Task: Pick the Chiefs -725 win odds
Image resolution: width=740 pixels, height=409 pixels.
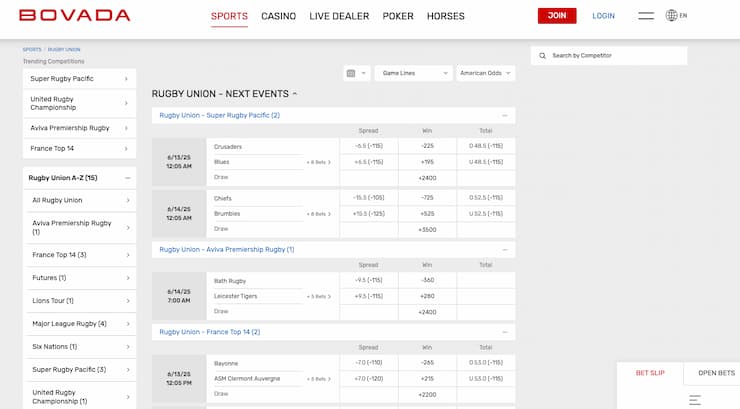Action: (427, 198)
